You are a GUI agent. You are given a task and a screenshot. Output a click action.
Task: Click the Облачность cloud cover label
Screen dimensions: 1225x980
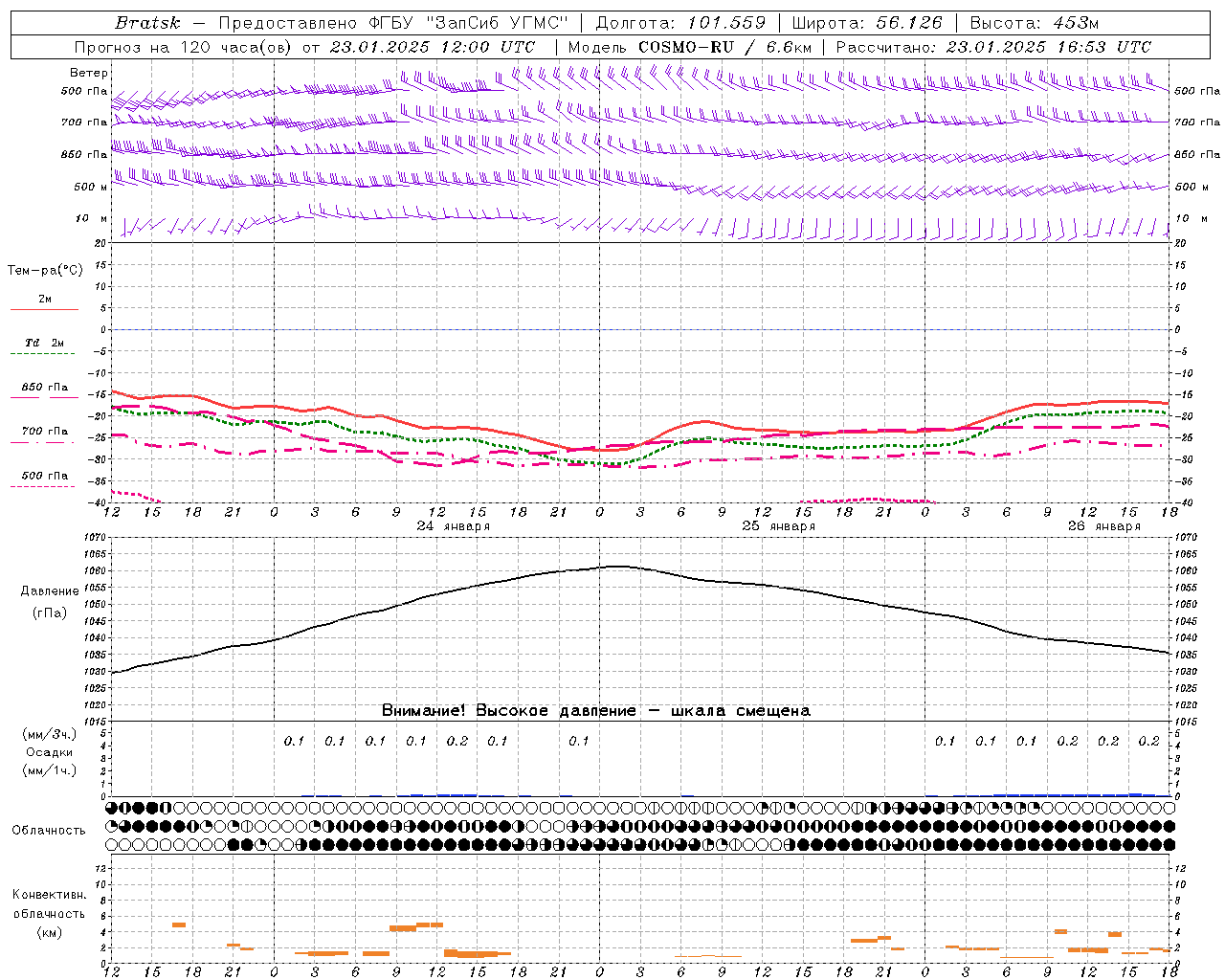tap(49, 831)
